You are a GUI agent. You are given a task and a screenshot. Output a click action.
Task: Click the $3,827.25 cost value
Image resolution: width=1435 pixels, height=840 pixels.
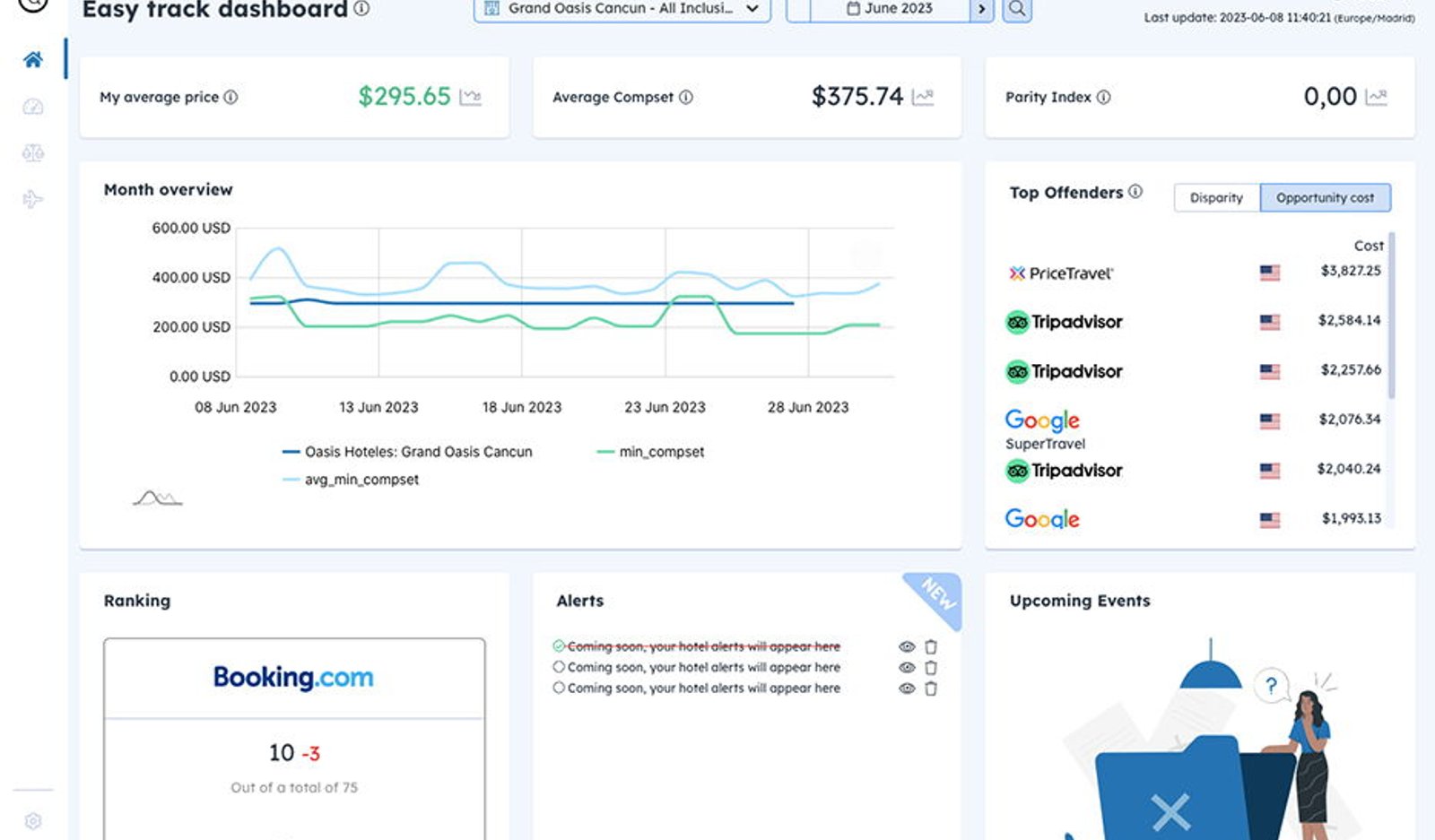click(1350, 271)
